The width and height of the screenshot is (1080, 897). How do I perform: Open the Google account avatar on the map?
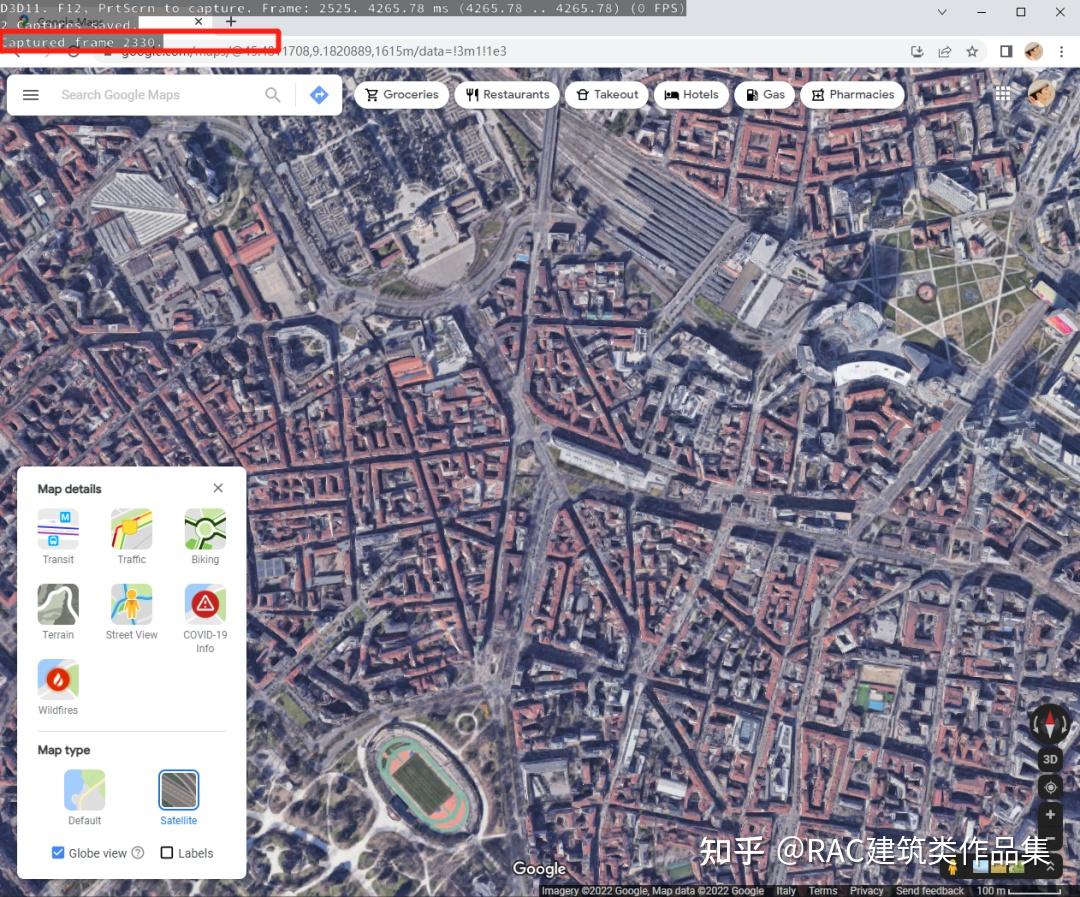tap(1040, 94)
